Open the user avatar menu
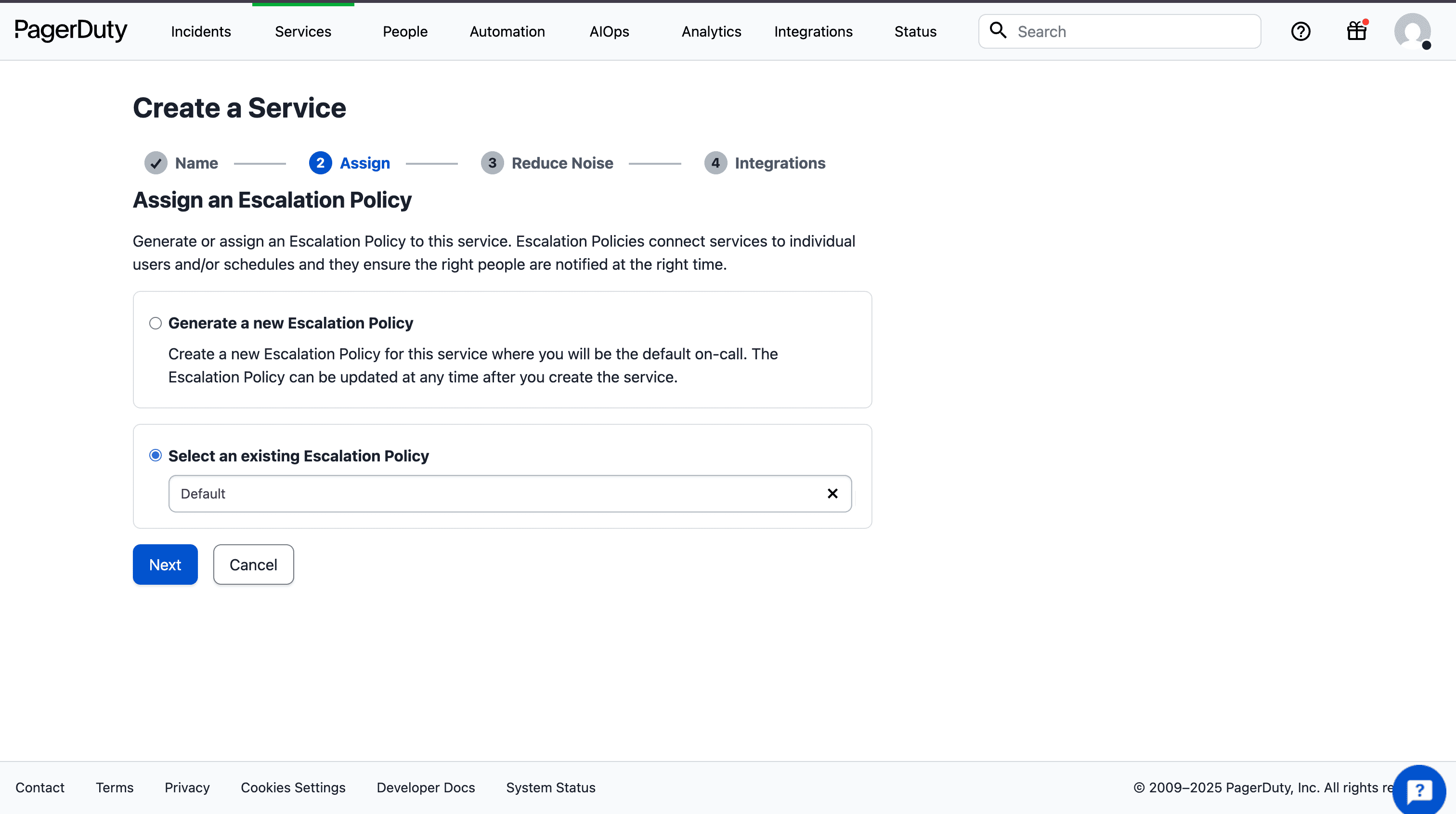This screenshot has width=1456, height=814. (x=1413, y=32)
